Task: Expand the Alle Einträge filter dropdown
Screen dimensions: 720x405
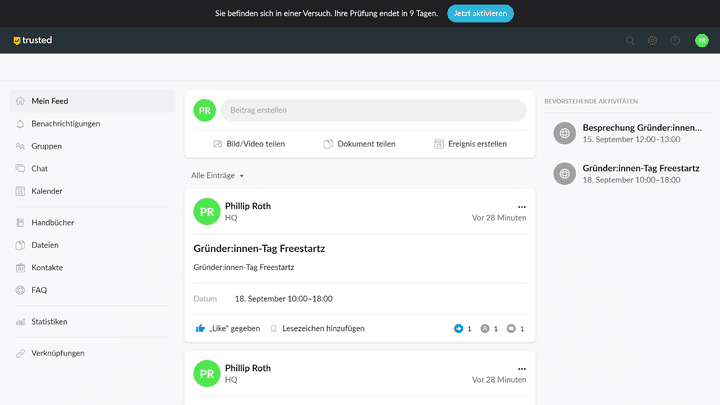Action: point(218,175)
